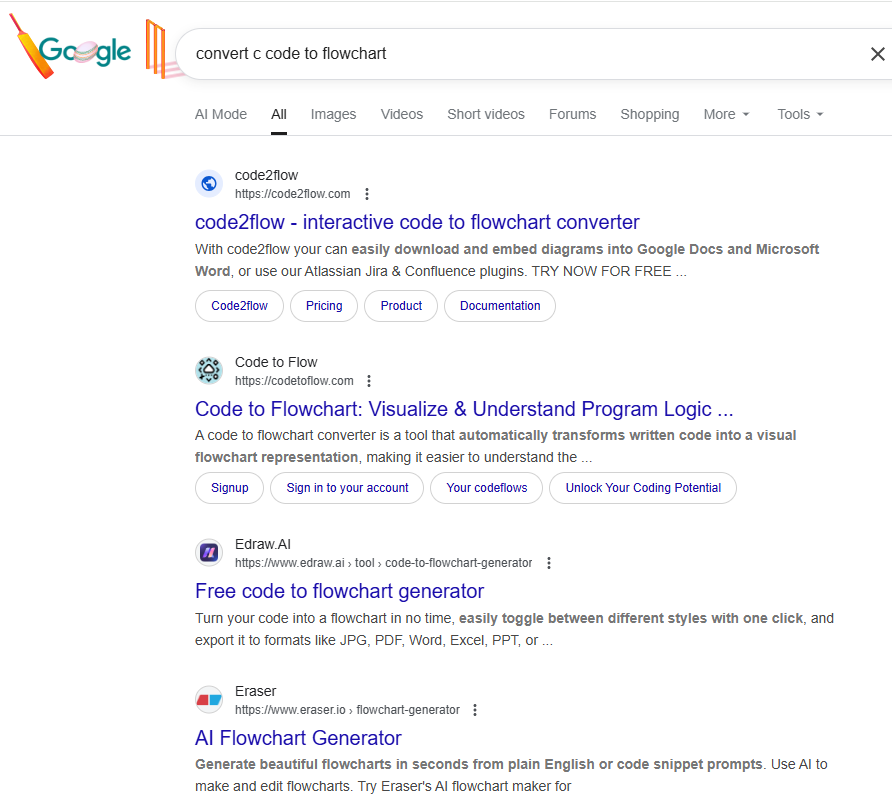Click the Code to Flow gear favicon
This screenshot has width=892, height=803.
208,370
